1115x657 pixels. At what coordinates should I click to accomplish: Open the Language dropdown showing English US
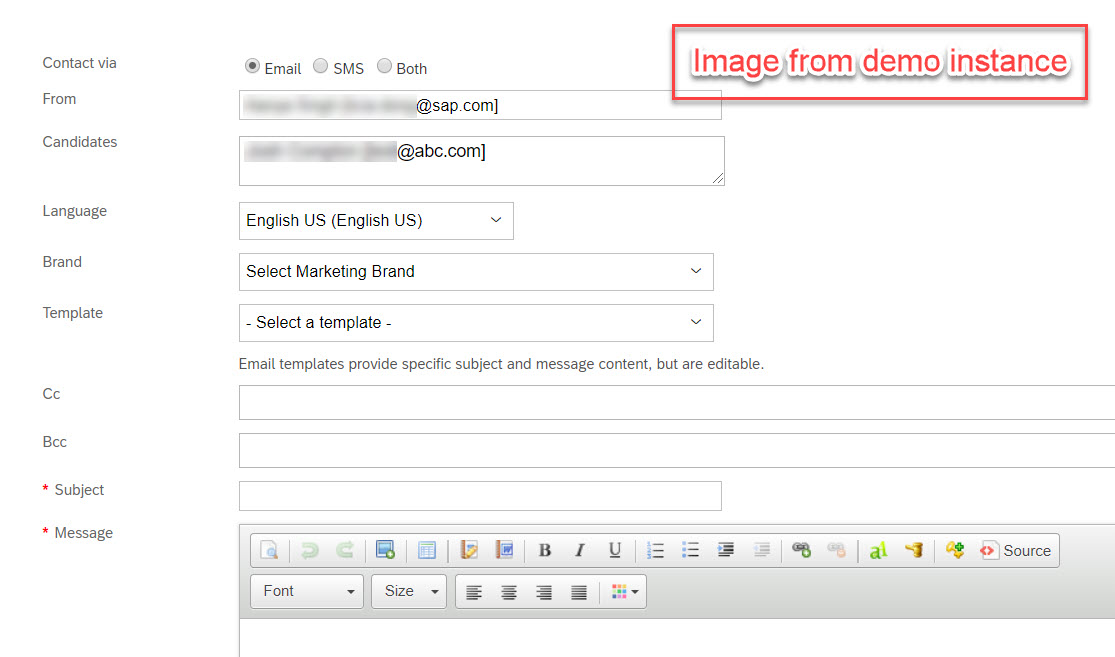coord(376,221)
